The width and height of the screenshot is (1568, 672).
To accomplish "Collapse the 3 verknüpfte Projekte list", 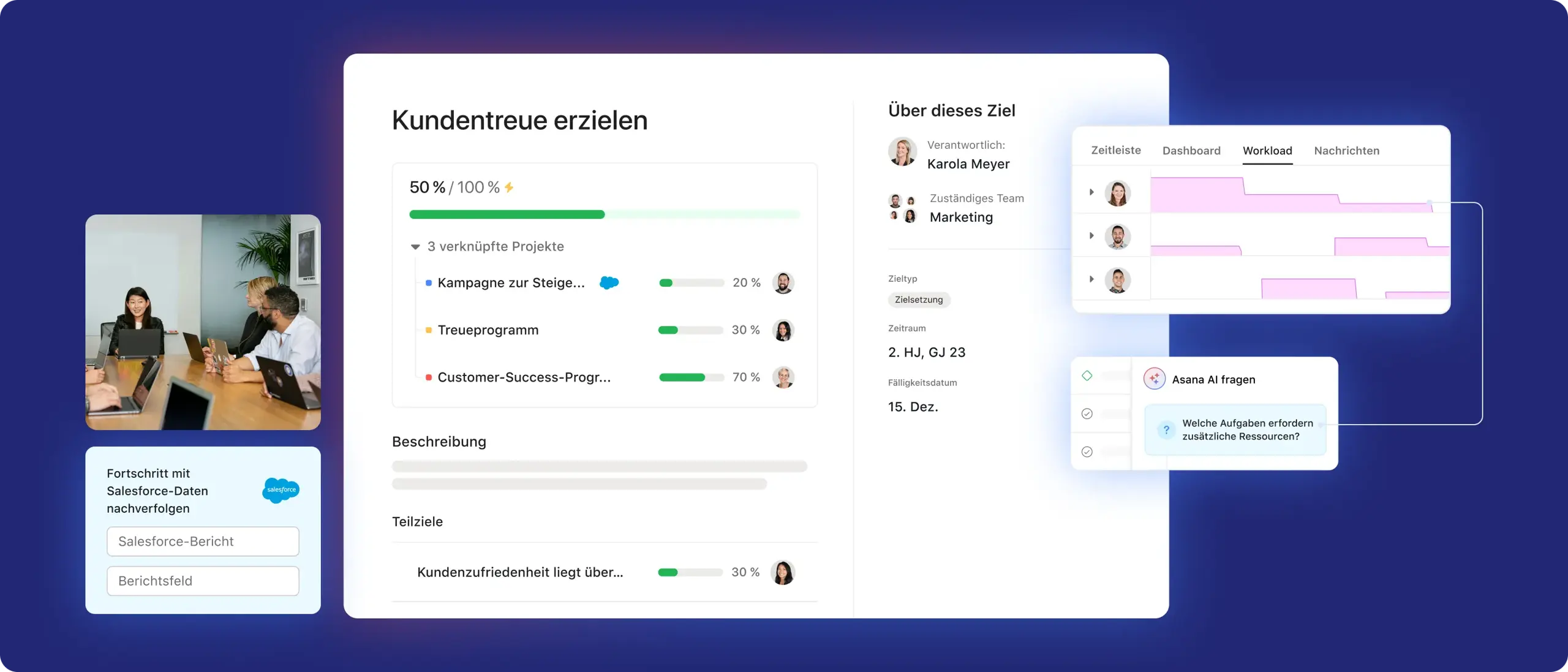I will point(415,247).
